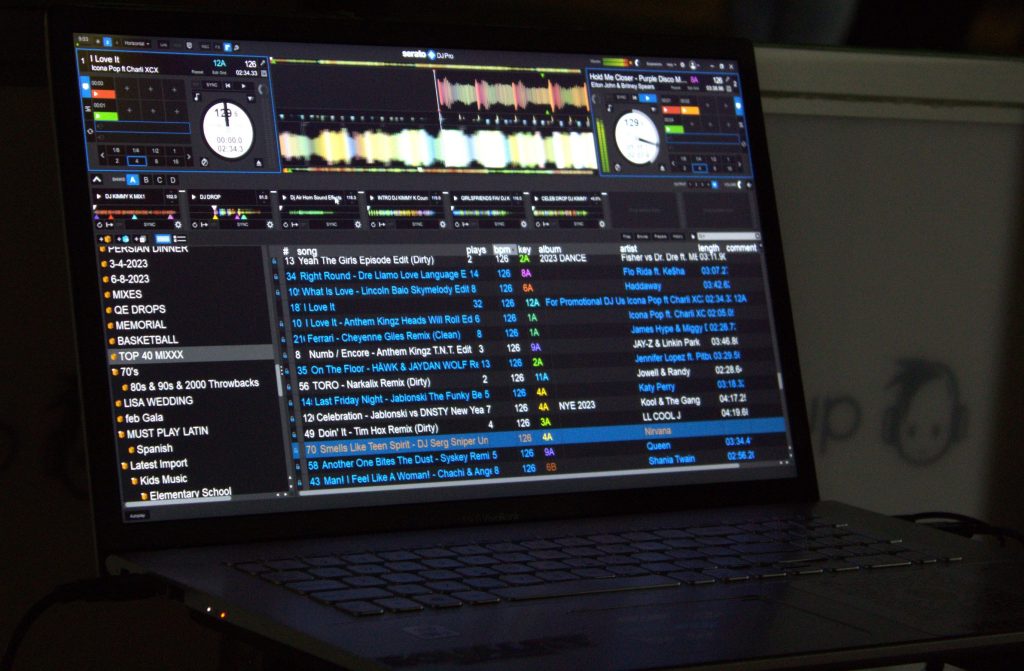This screenshot has height=671, width=1024.
Task: Click the library search field
Action: click(727, 236)
